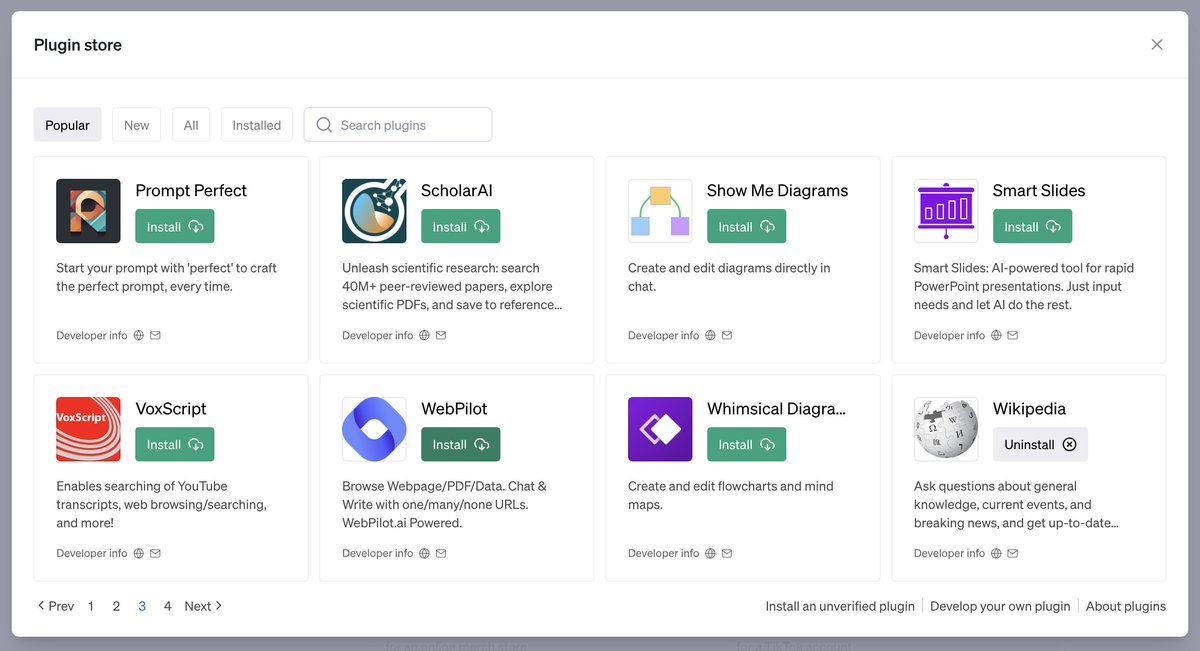Open Smart Slides developer website globe icon

coord(997,336)
